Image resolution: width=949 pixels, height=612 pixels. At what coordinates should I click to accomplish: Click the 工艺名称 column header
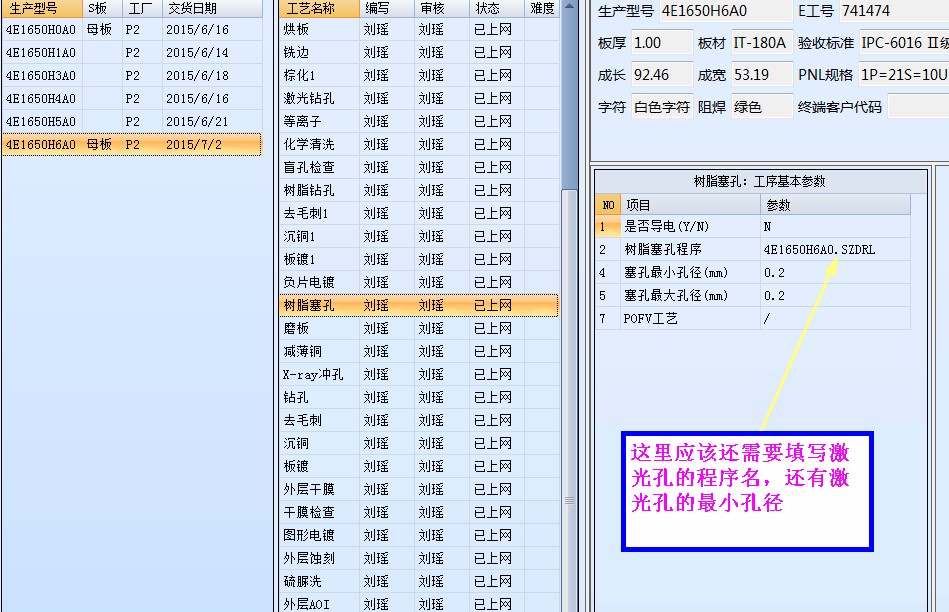click(319, 8)
